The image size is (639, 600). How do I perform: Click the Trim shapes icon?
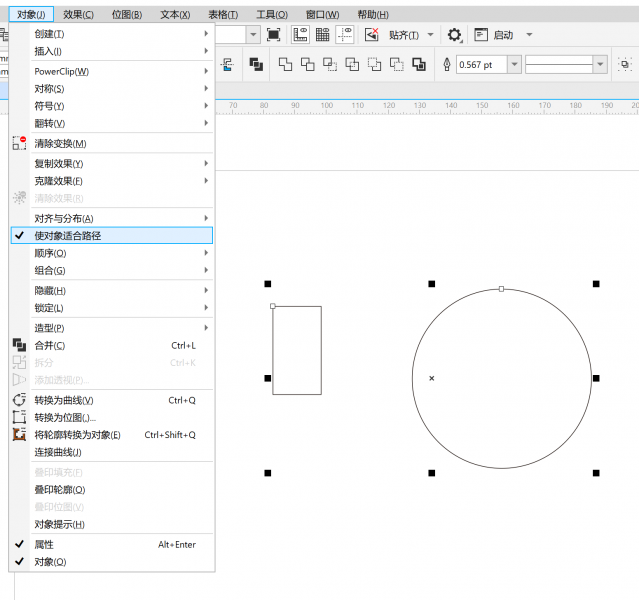tap(308, 64)
